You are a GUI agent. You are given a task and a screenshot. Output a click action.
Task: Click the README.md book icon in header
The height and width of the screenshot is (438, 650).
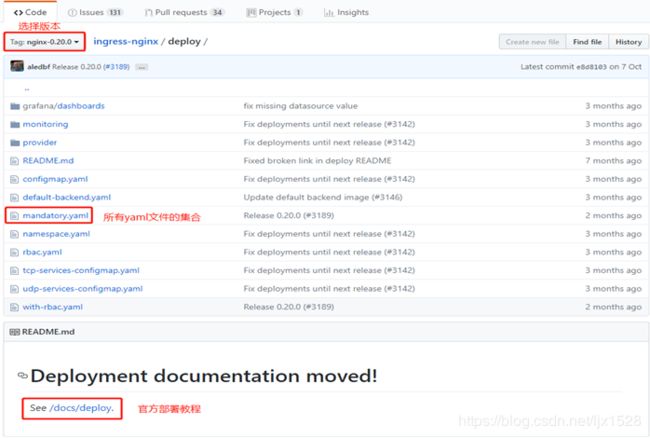click(15, 332)
